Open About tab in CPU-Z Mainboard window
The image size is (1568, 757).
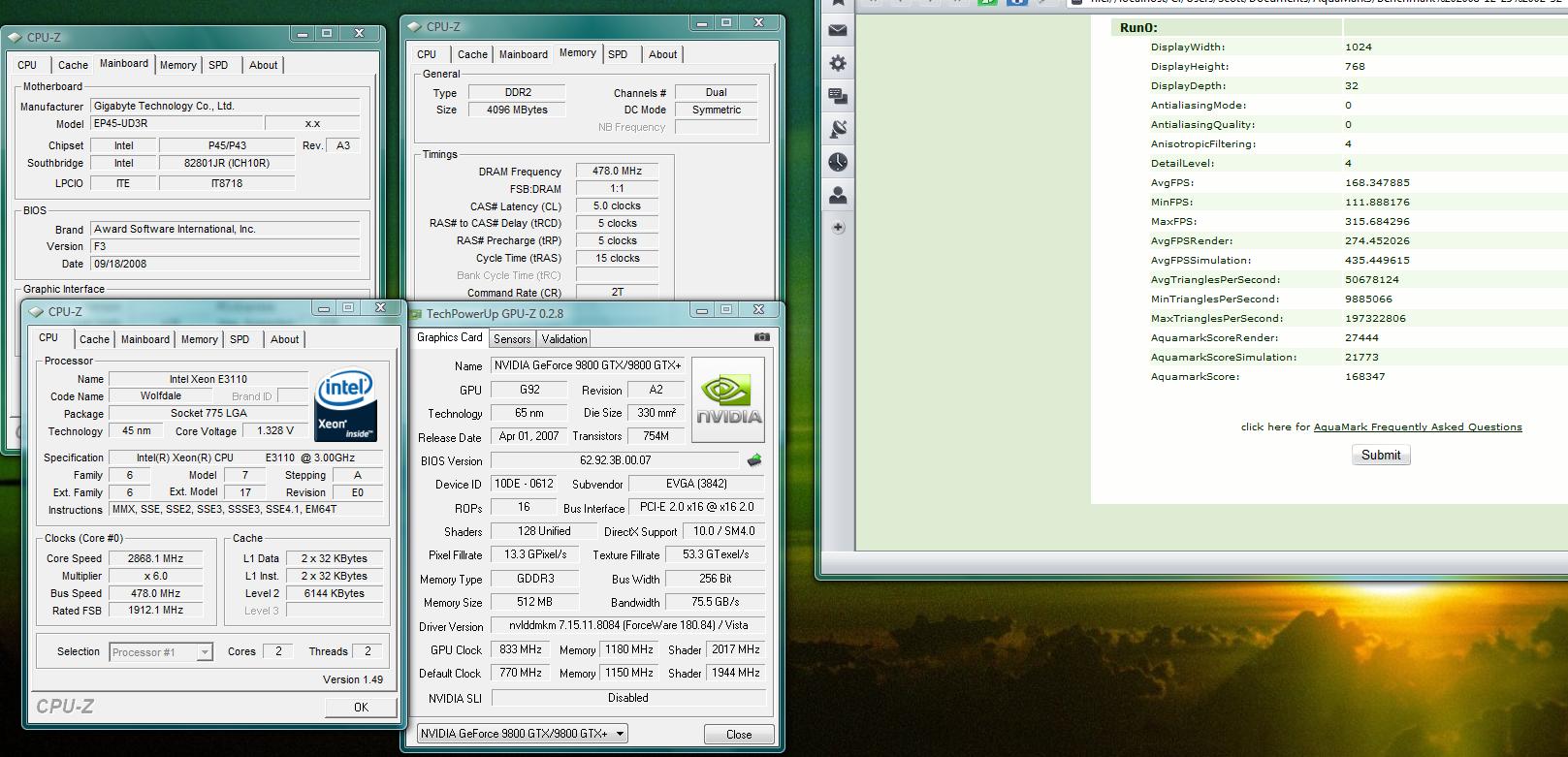pos(264,65)
